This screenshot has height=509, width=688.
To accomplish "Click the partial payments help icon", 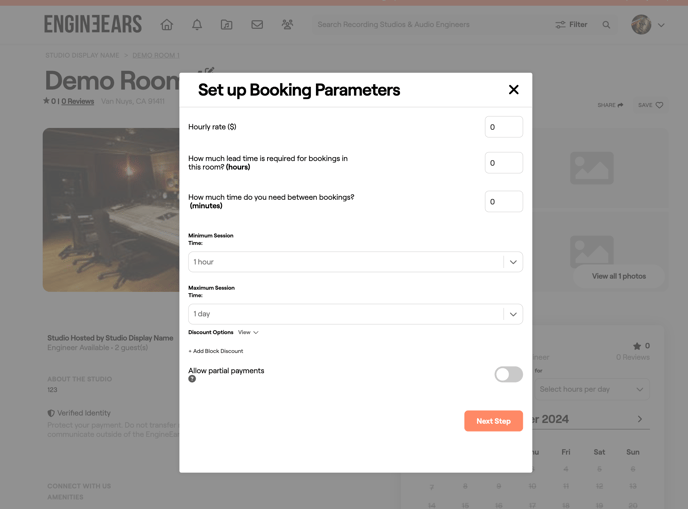I will (x=192, y=379).
